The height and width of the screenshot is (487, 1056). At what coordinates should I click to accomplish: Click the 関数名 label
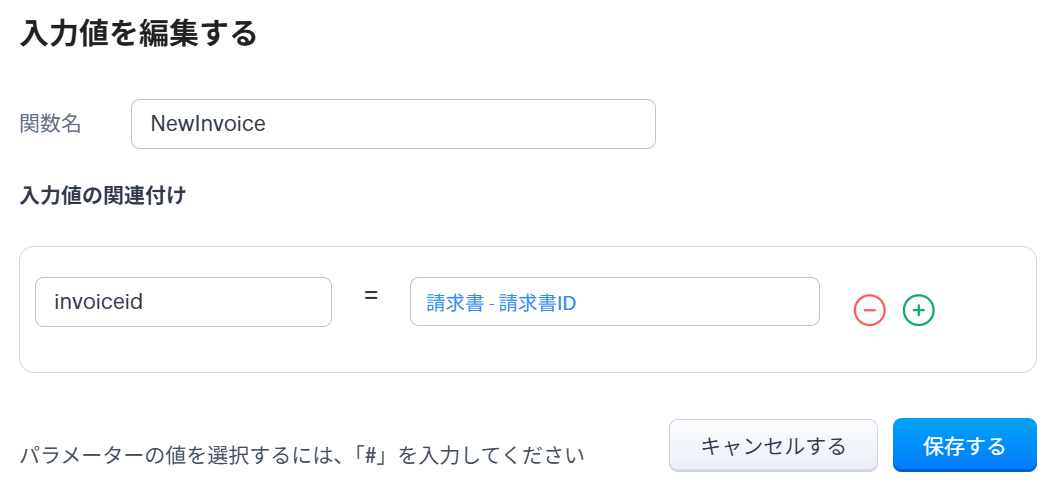(x=51, y=124)
